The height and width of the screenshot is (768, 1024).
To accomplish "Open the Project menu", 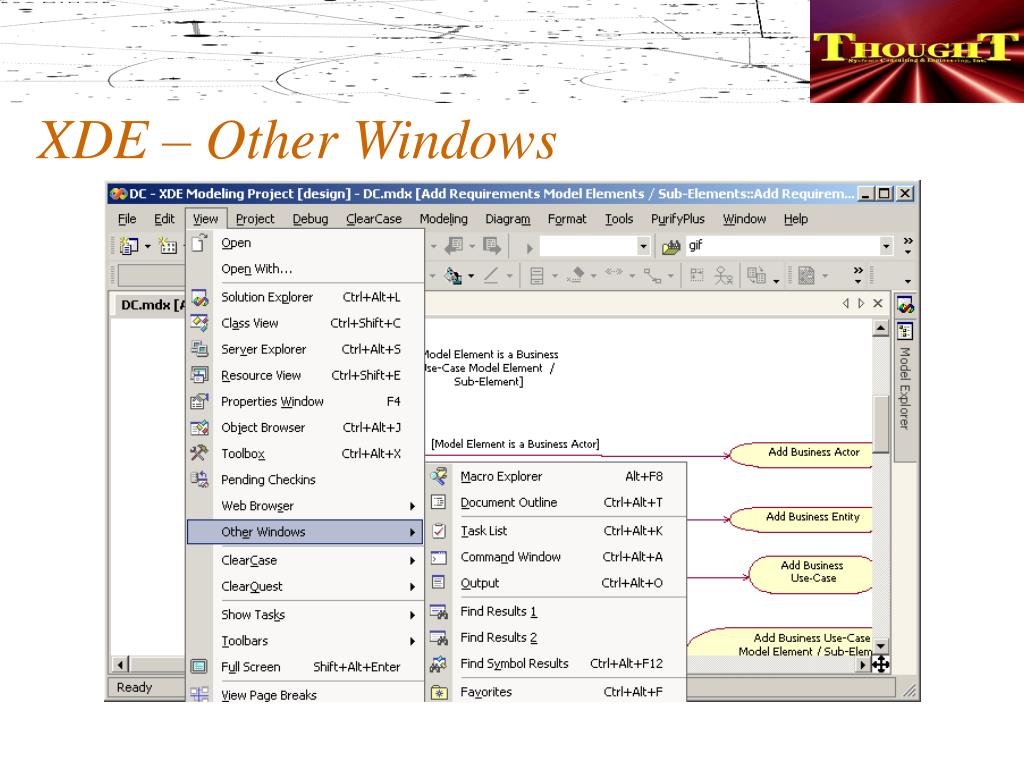I will [x=255, y=219].
